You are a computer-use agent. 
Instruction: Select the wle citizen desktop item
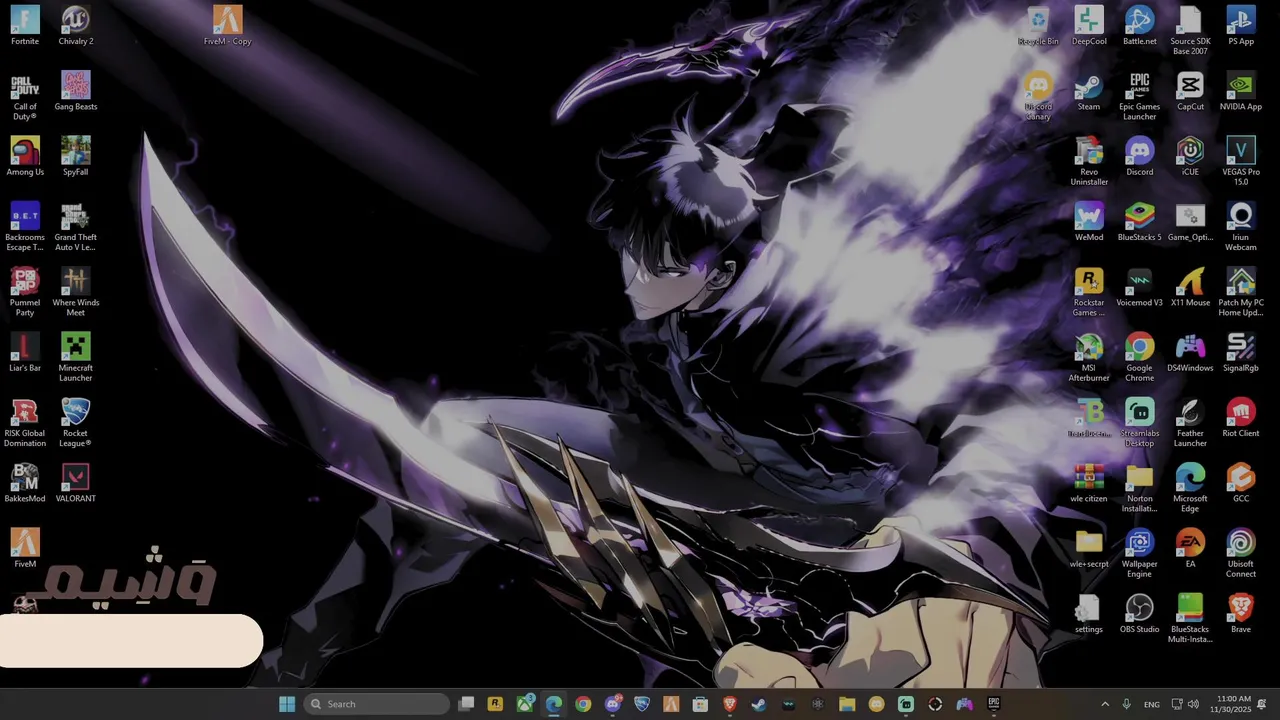[x=1089, y=483]
